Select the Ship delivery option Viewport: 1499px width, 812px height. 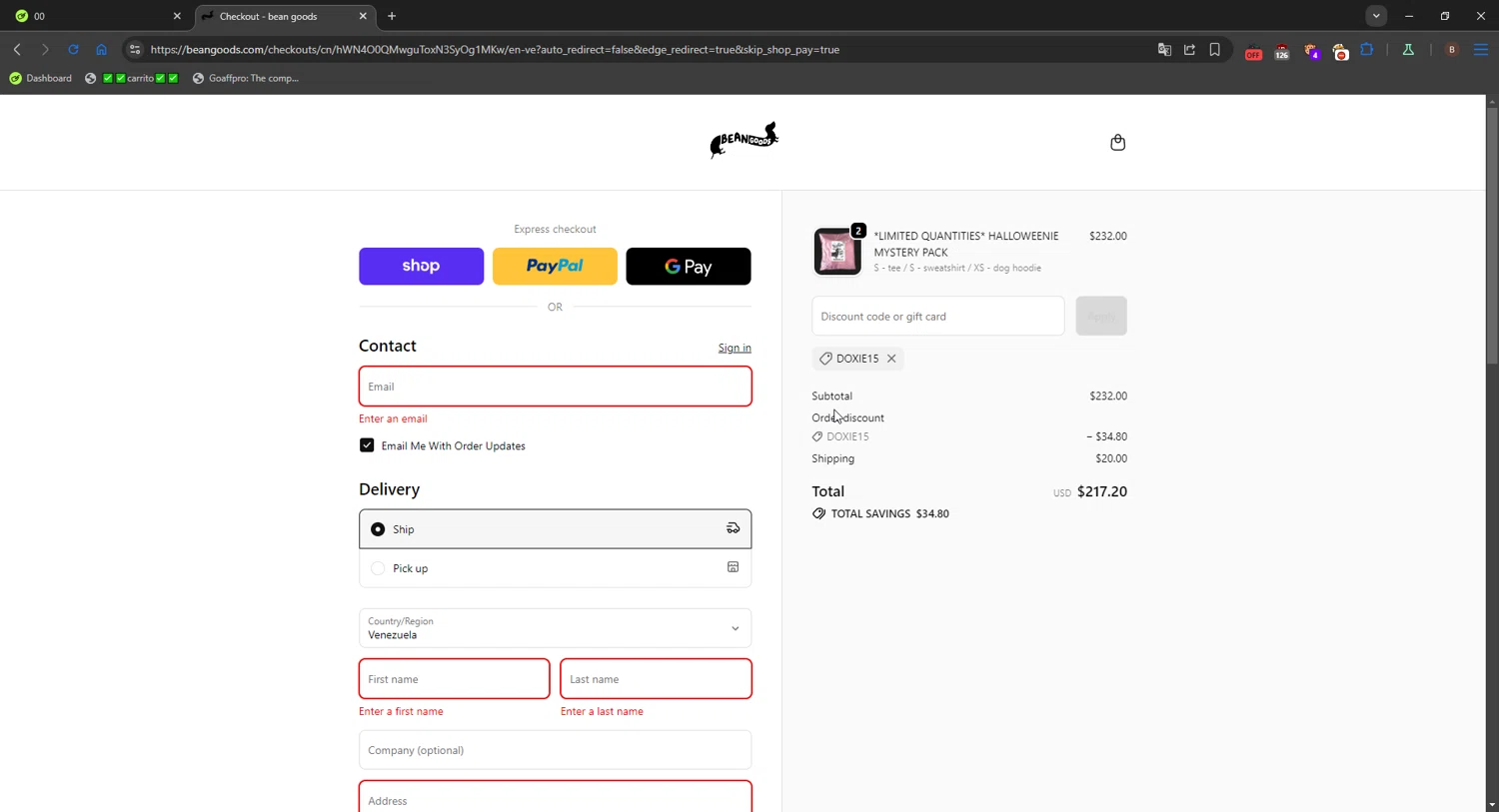[555, 528]
